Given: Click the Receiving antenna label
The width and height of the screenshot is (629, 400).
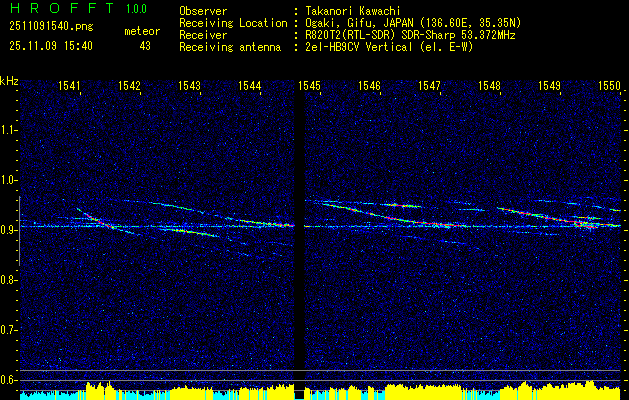Looking at the screenshot, I should point(230,47).
